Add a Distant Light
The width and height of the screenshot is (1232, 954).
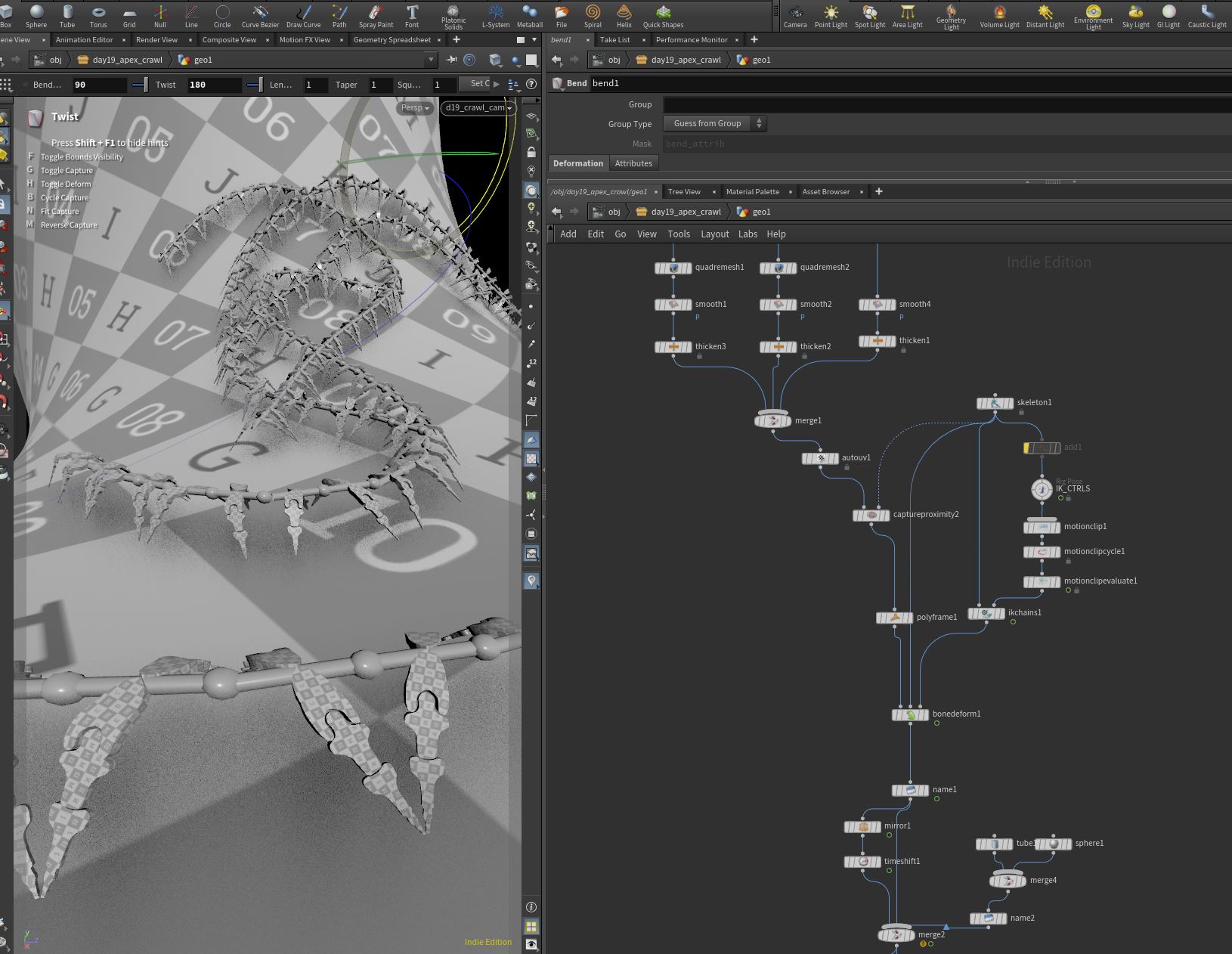[x=1045, y=15]
